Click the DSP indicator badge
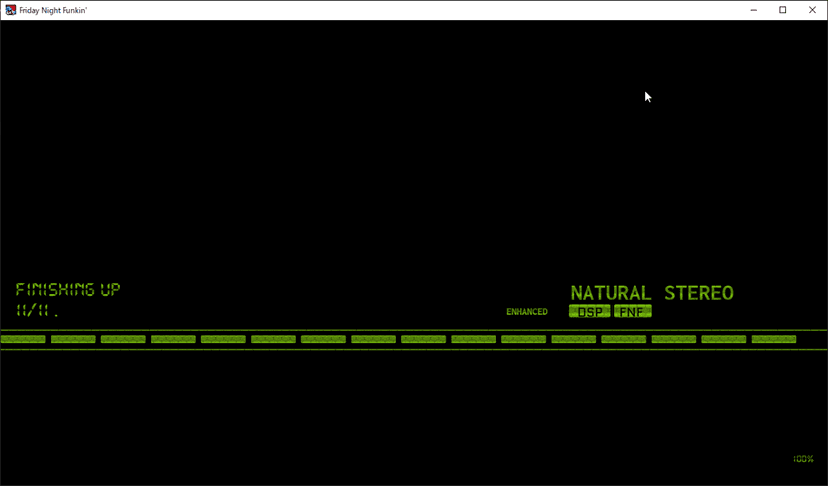 (x=590, y=312)
